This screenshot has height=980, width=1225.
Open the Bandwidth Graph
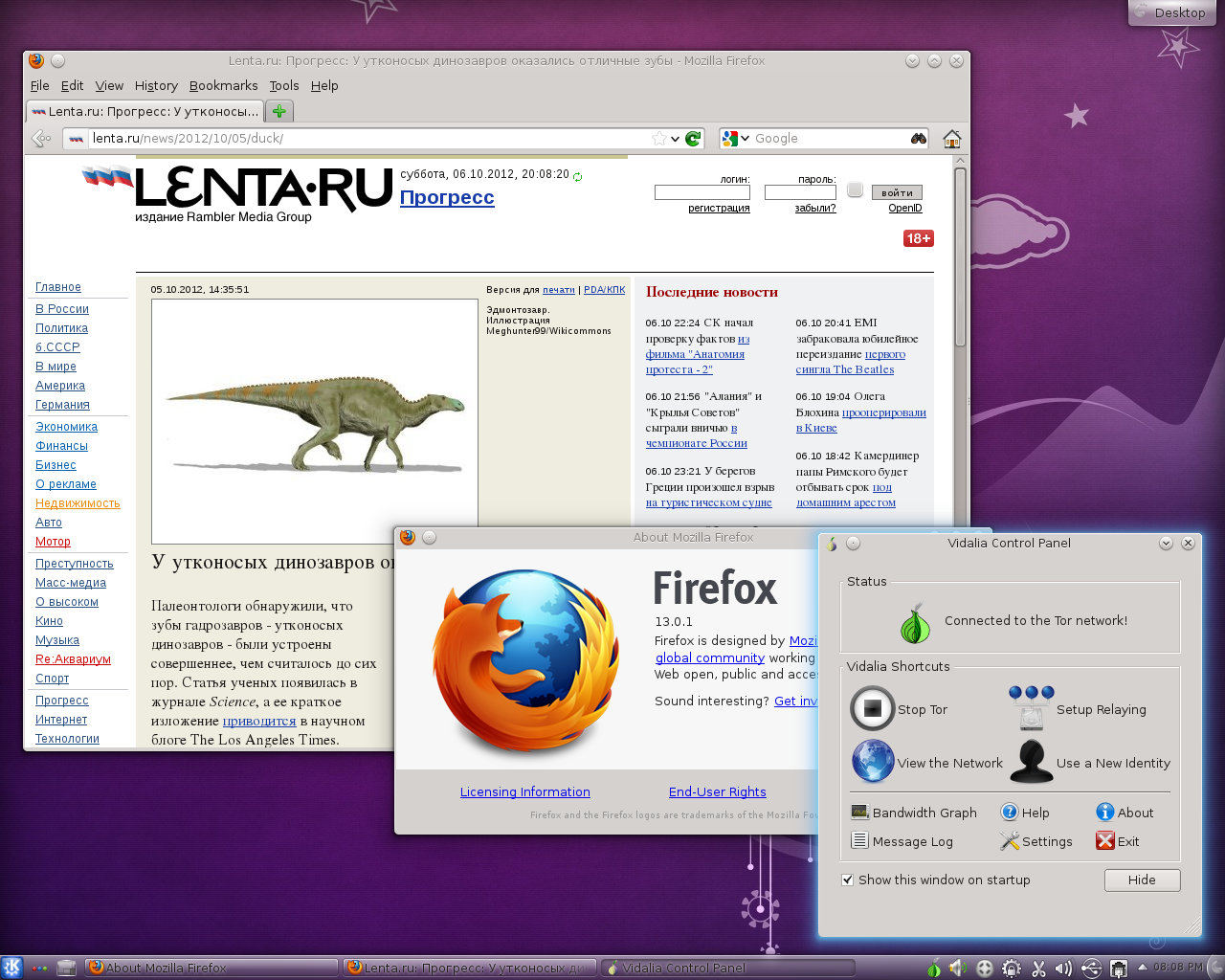click(x=915, y=813)
